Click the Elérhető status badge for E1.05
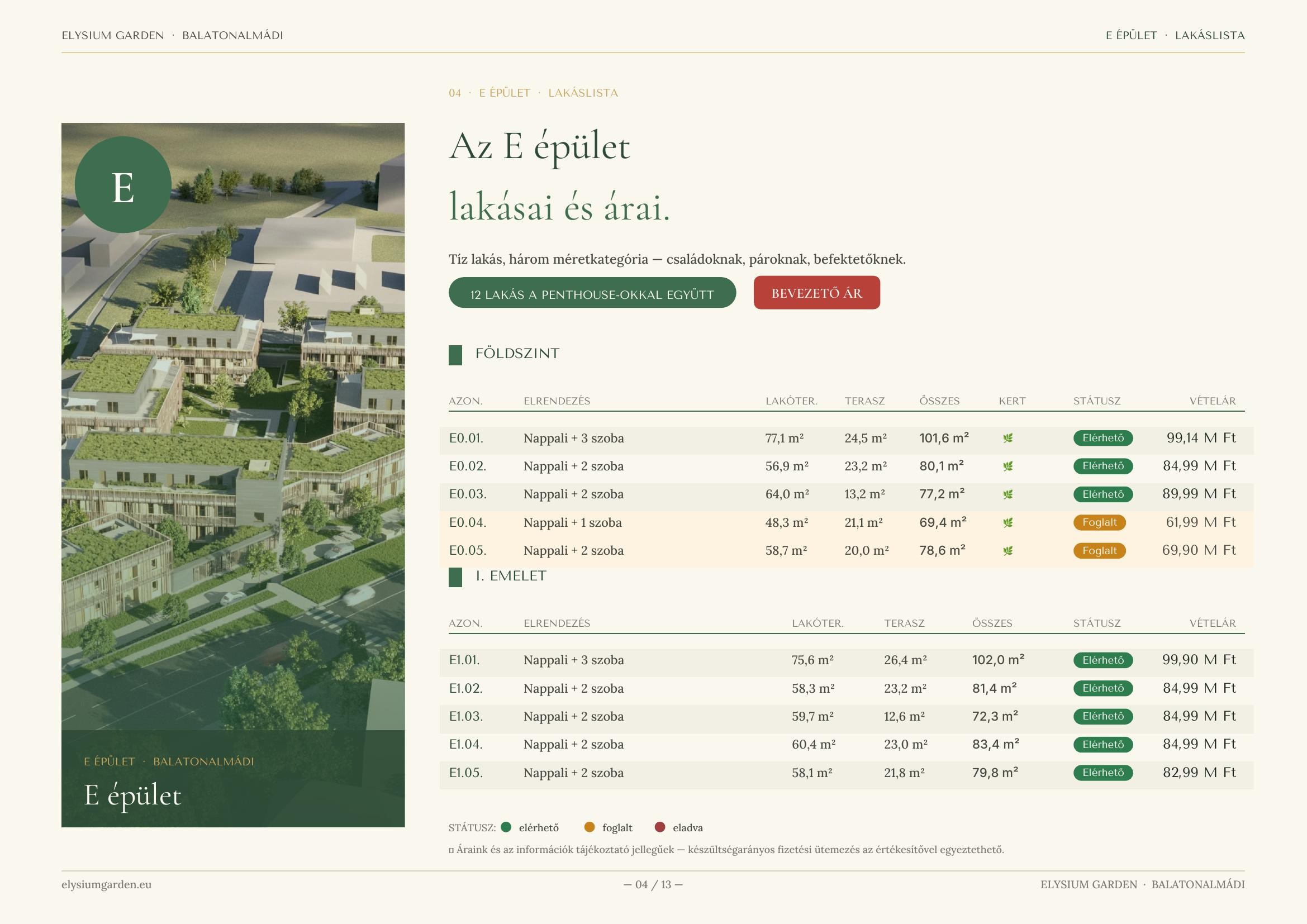The width and height of the screenshot is (1307, 924). [1103, 773]
